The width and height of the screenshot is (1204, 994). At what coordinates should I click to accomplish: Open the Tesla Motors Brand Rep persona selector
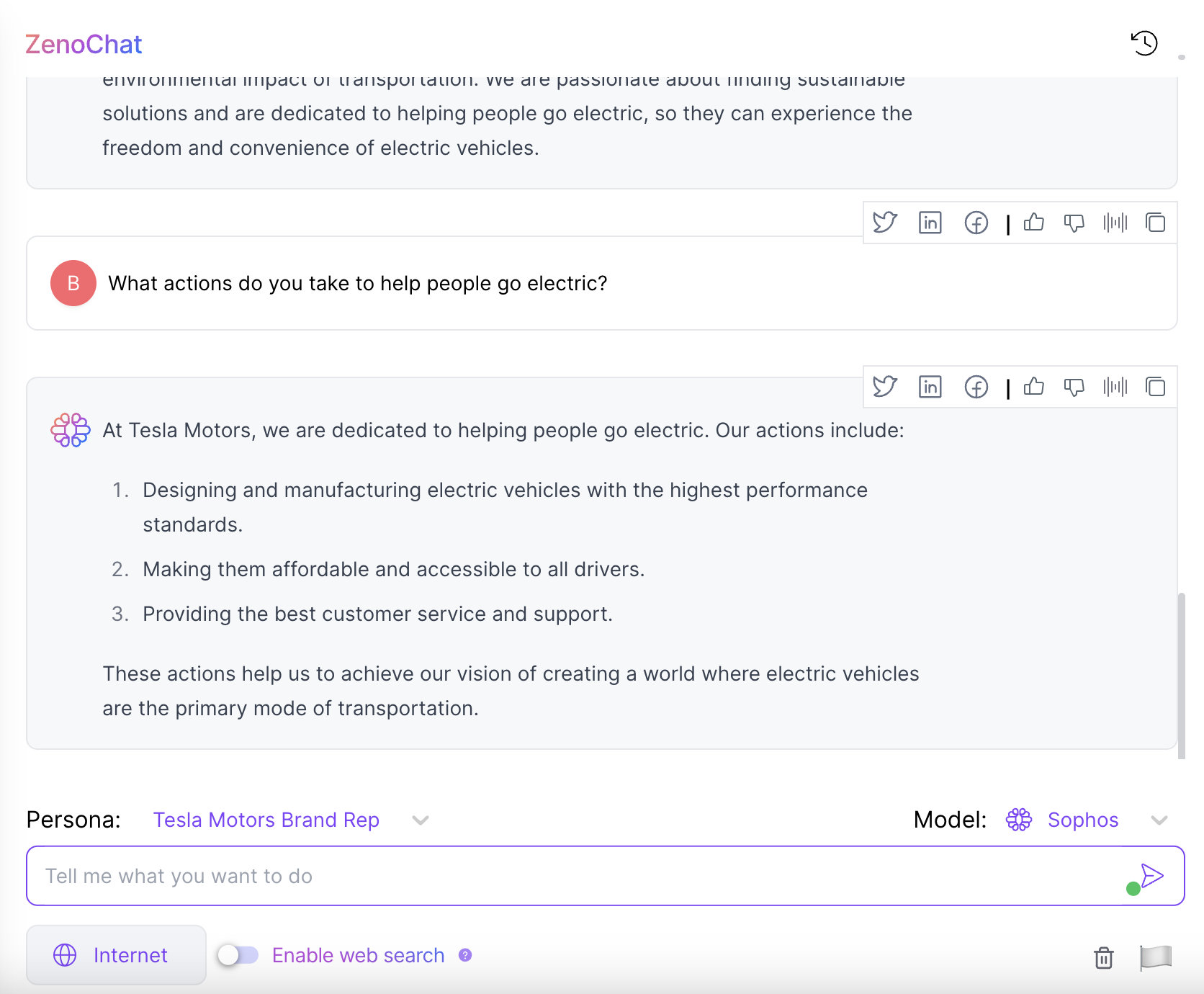pos(266,820)
